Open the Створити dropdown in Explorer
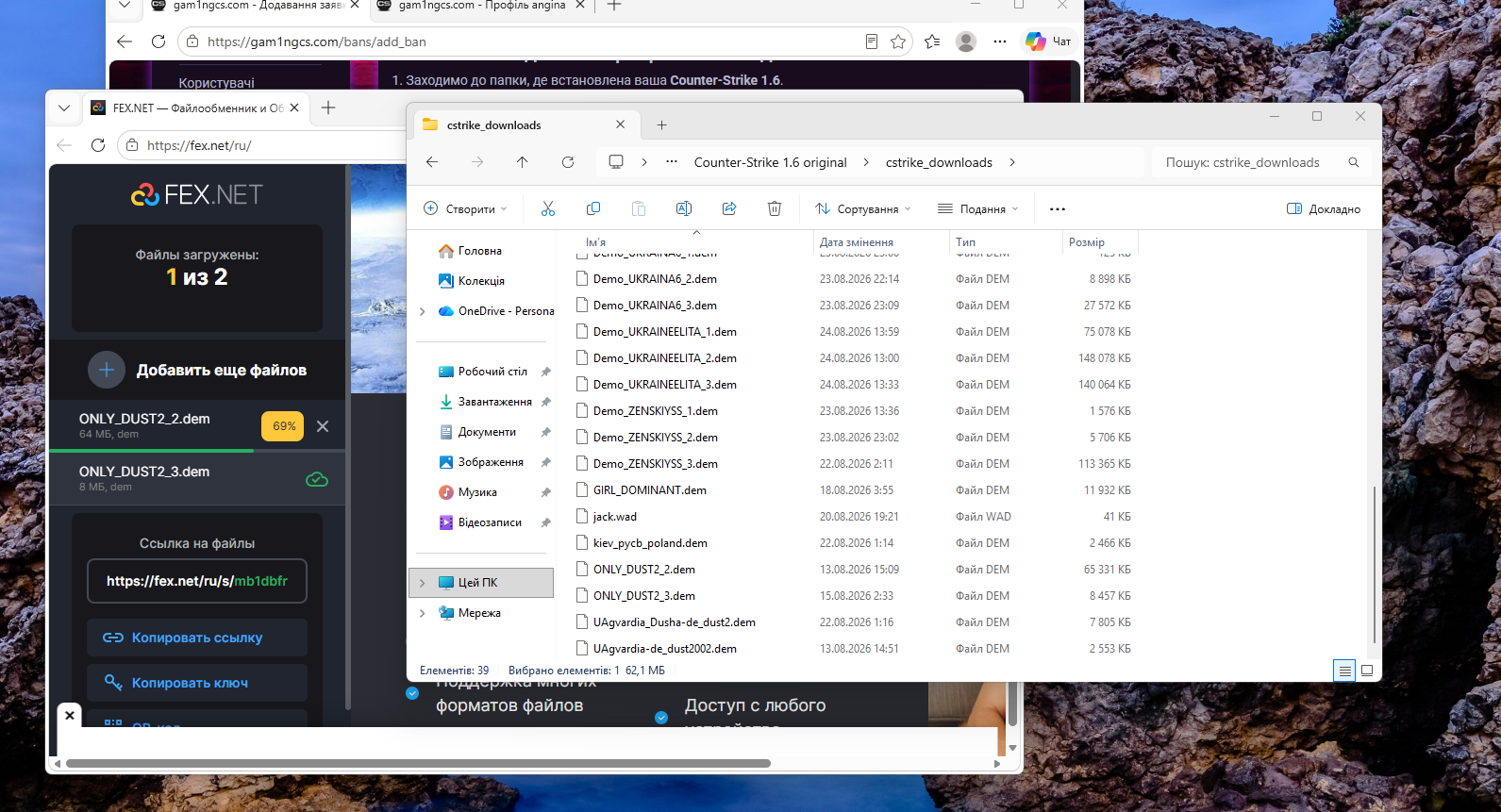The image size is (1501, 812). pyautogui.click(x=466, y=208)
